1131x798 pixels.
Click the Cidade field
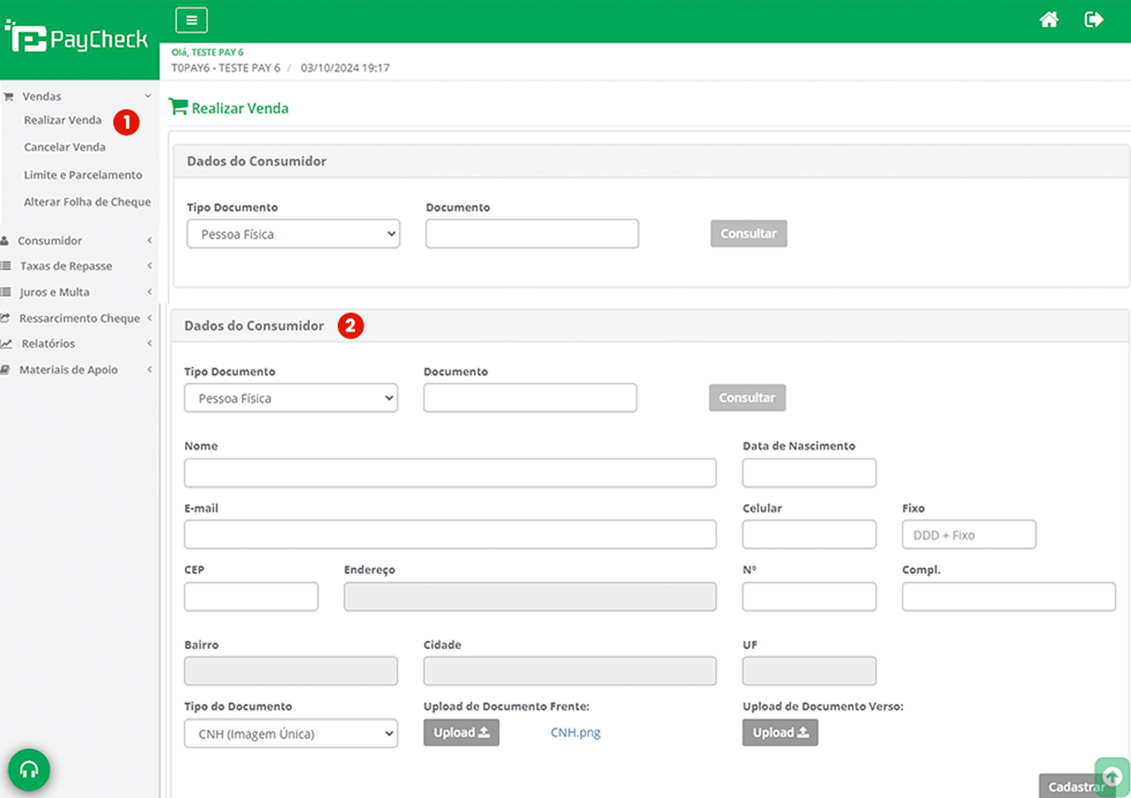click(x=570, y=671)
